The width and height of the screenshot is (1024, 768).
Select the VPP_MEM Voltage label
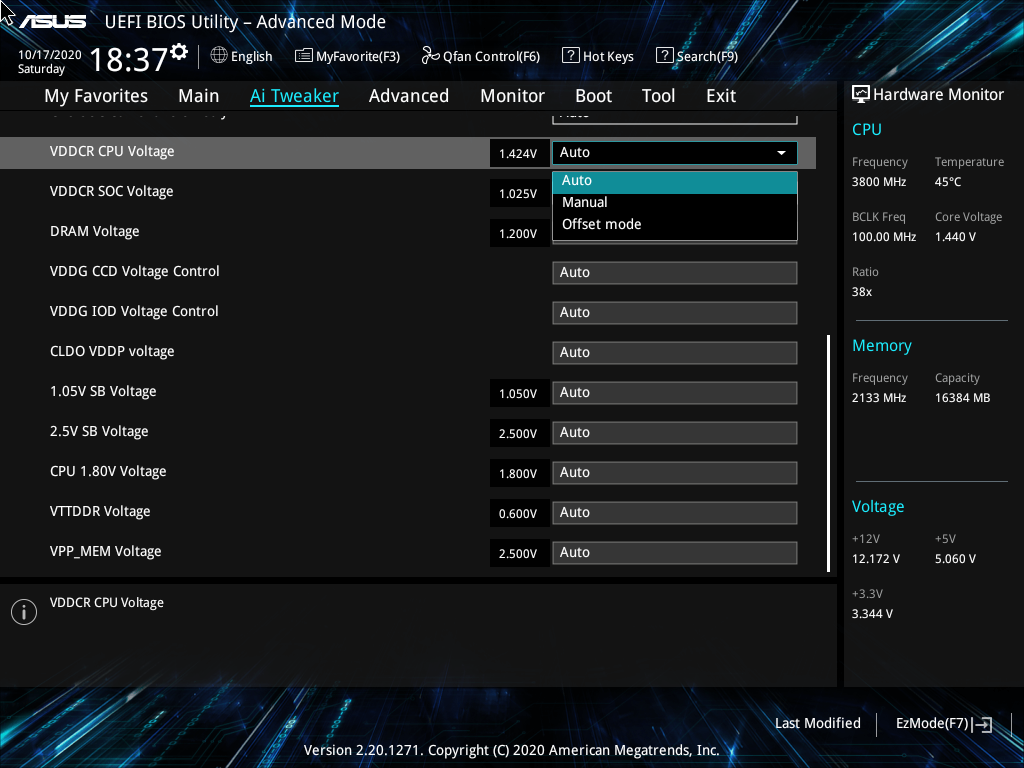click(106, 551)
